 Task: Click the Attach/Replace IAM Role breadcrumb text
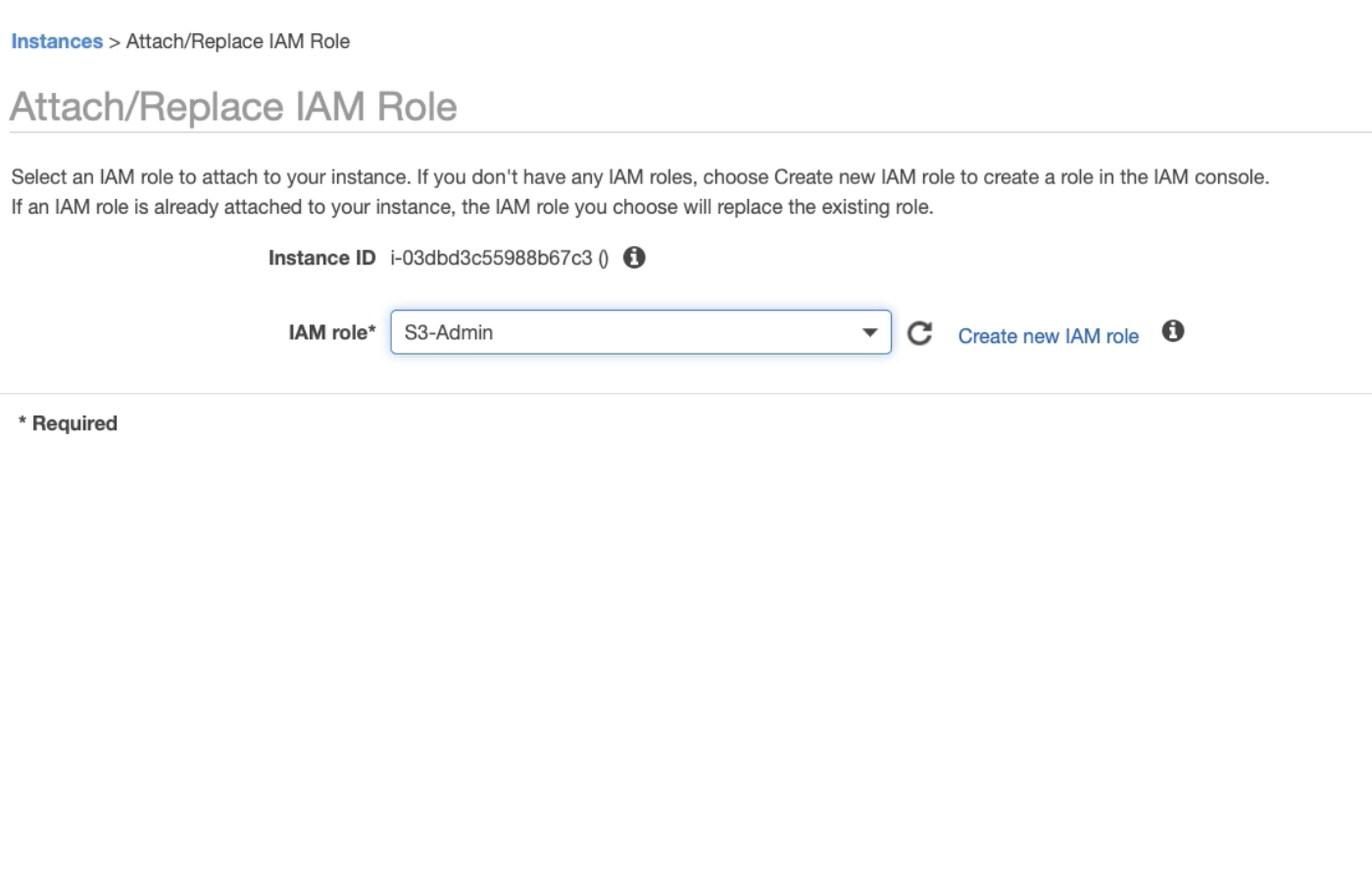tap(238, 41)
